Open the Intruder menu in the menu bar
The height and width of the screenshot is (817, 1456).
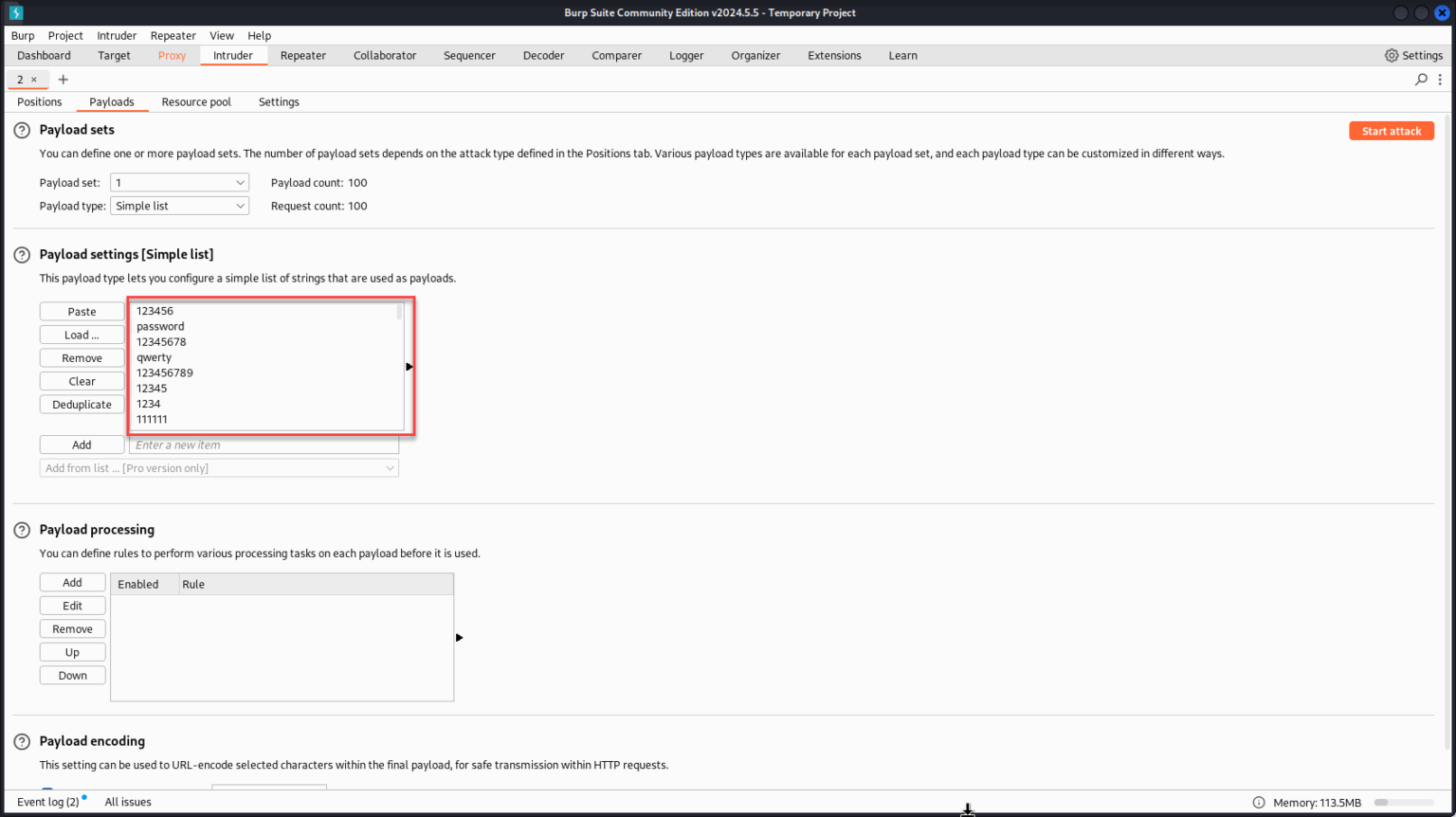point(117,35)
